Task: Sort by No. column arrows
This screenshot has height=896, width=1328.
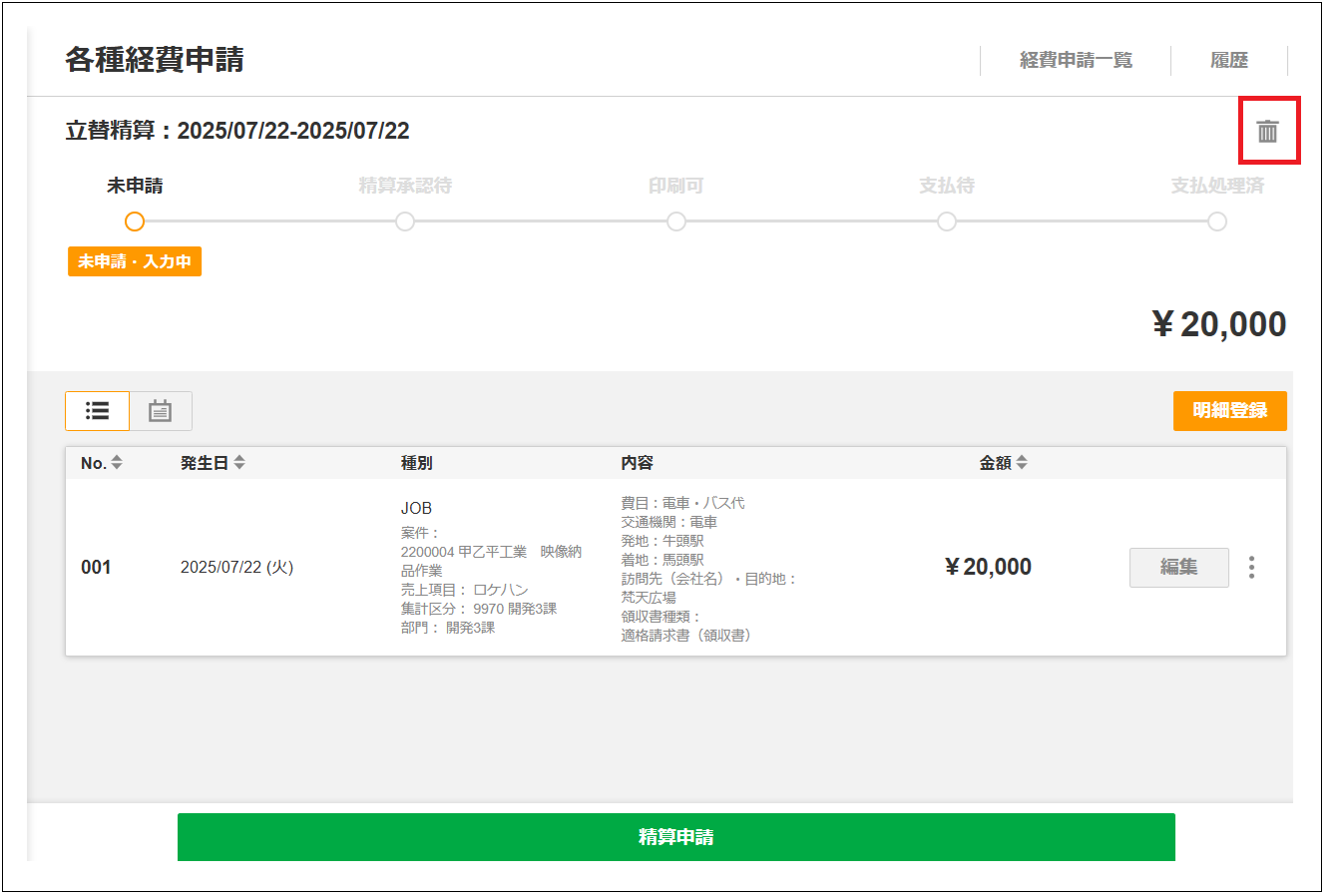Action: click(x=117, y=463)
